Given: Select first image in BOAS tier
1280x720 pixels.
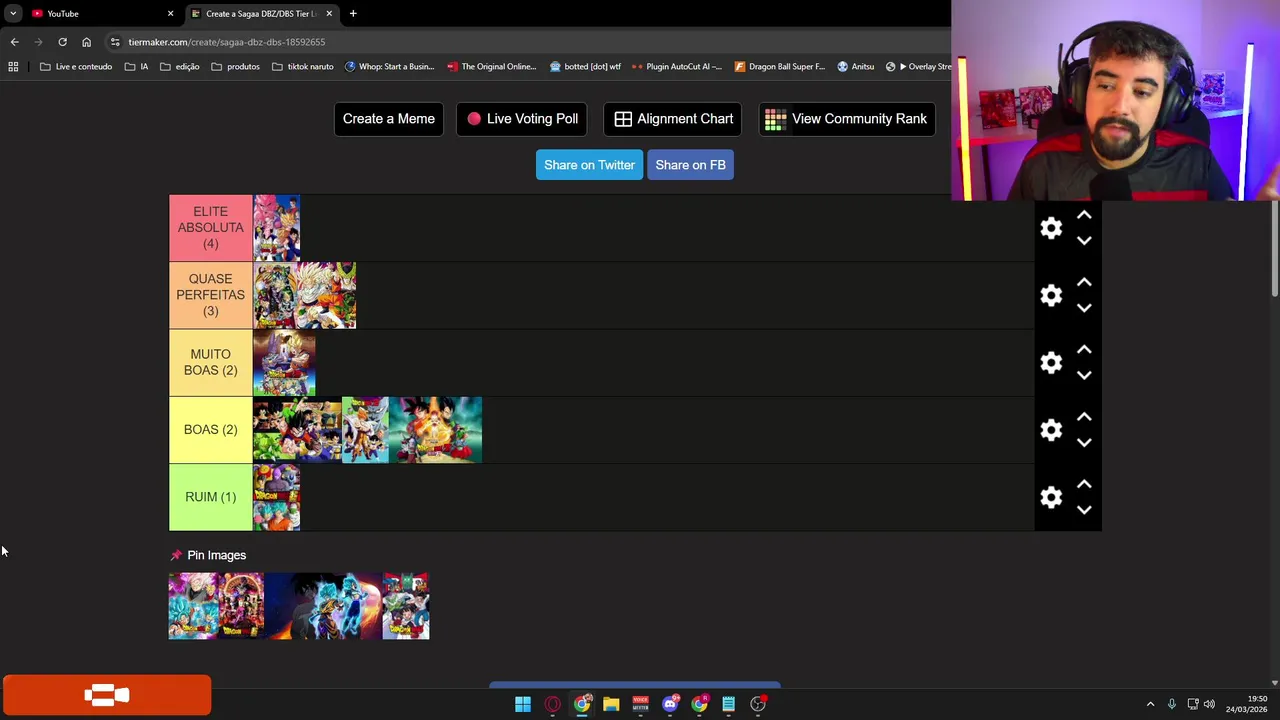Looking at the screenshot, I should (298, 430).
